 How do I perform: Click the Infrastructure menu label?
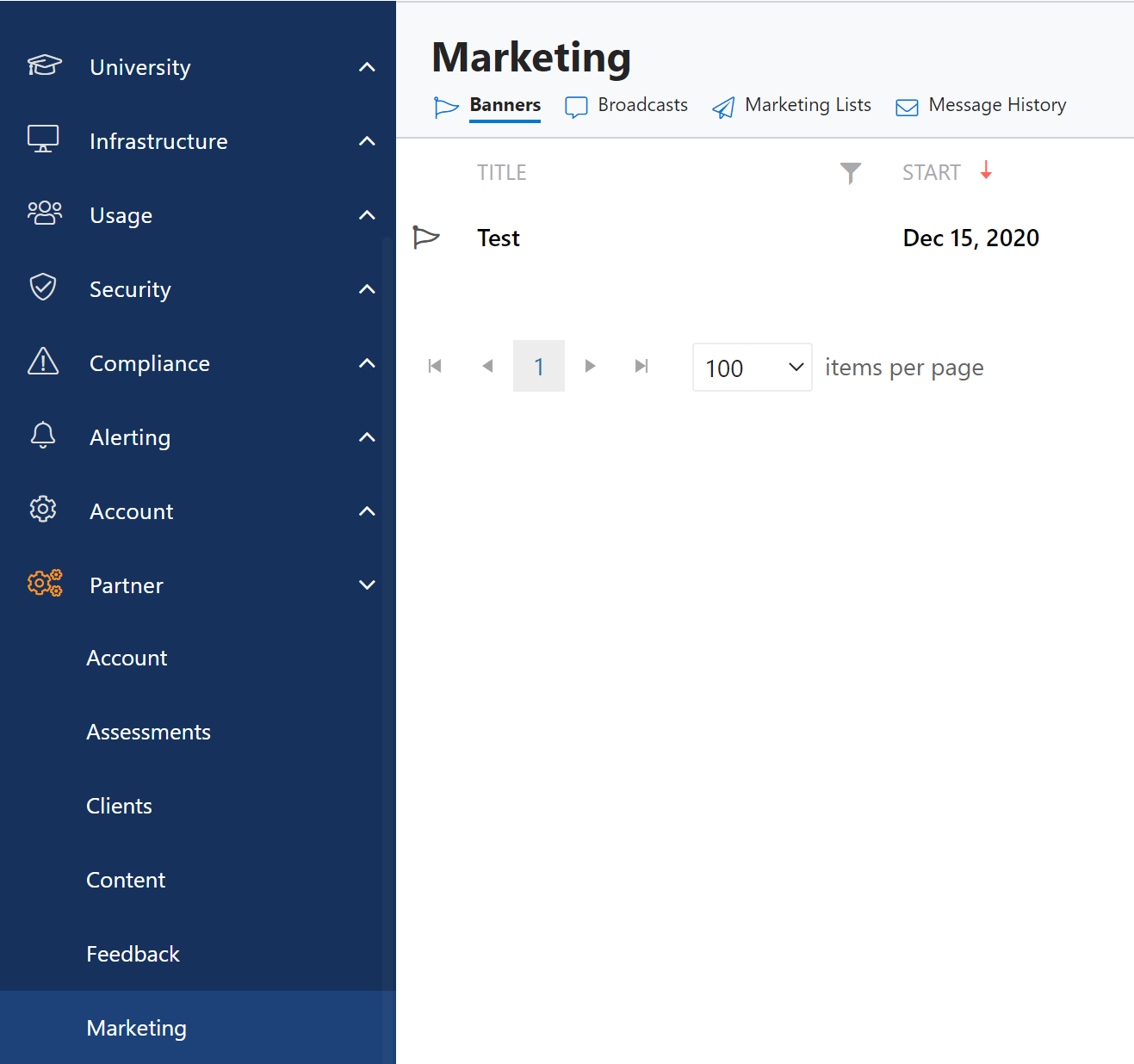coord(158,141)
